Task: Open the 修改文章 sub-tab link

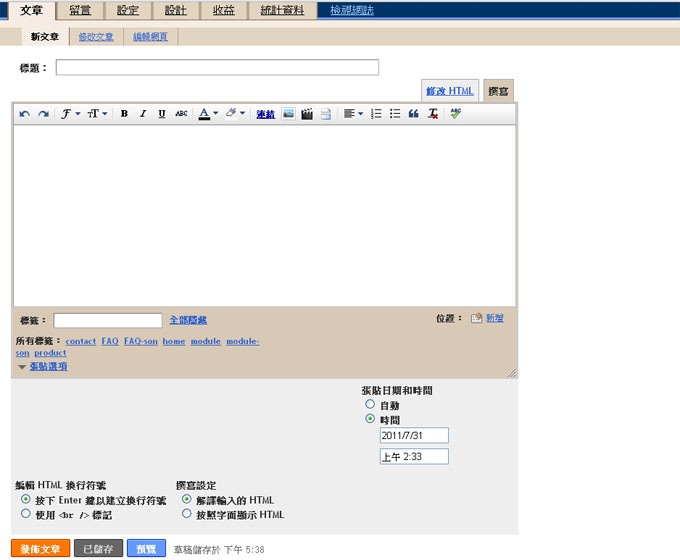Action: 96,37
